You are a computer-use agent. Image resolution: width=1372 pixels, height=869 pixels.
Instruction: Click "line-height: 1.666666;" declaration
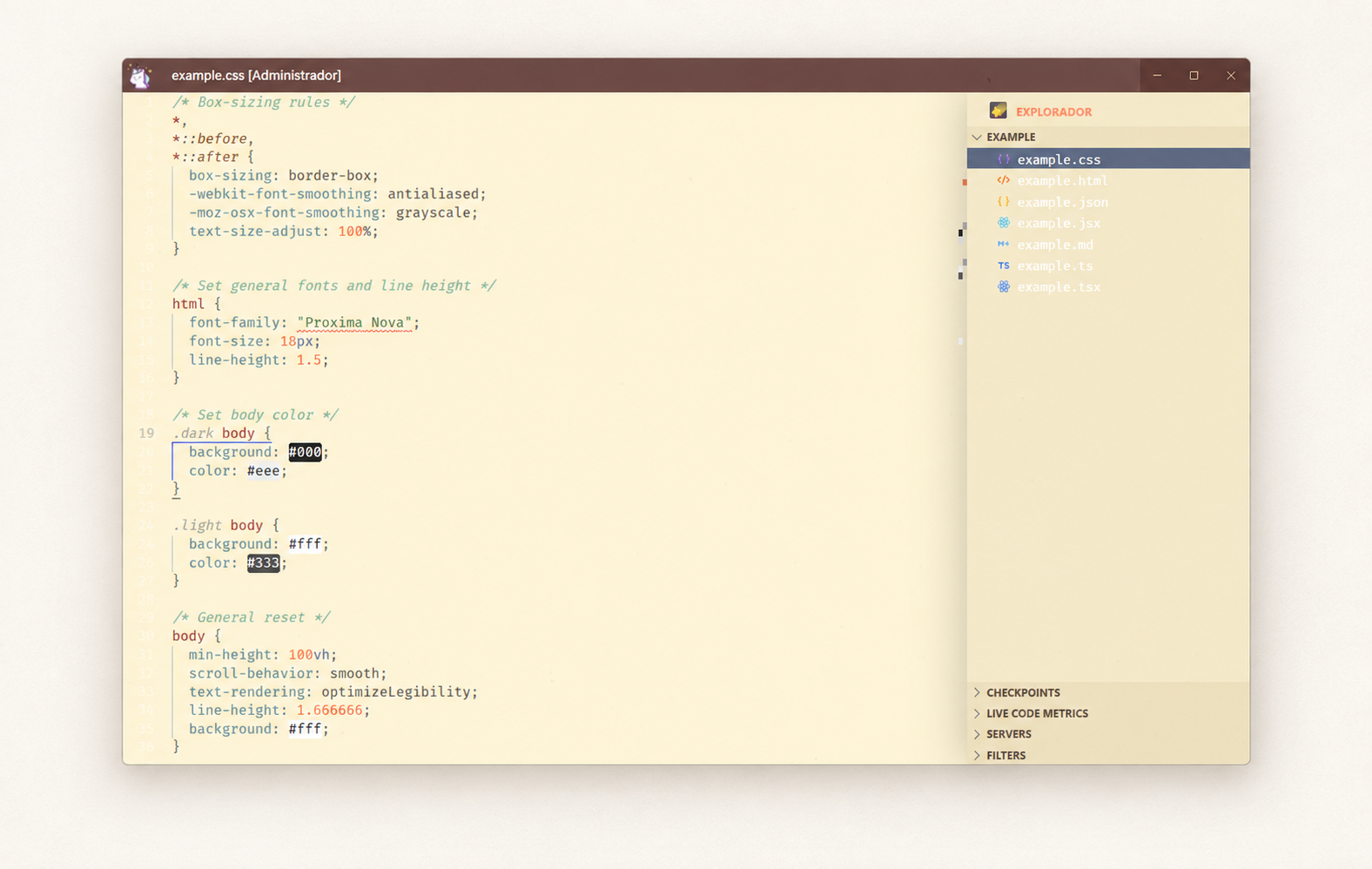[279, 711]
